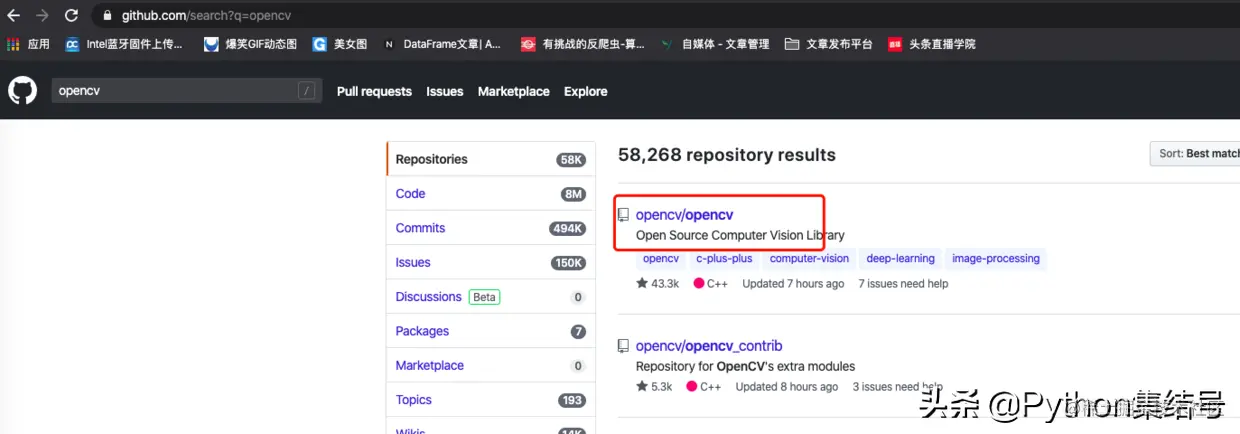Open the 爆笑GIF动态图 bookmark
This screenshot has width=1240, height=434.
[x=251, y=44]
